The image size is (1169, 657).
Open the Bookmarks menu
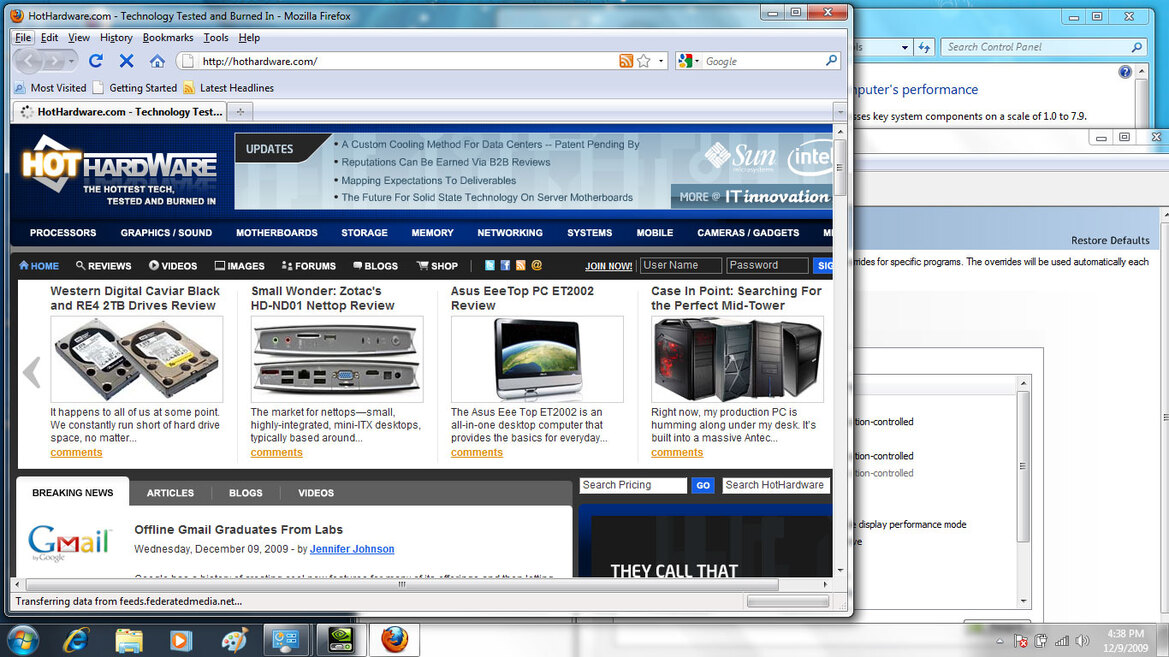click(x=168, y=37)
